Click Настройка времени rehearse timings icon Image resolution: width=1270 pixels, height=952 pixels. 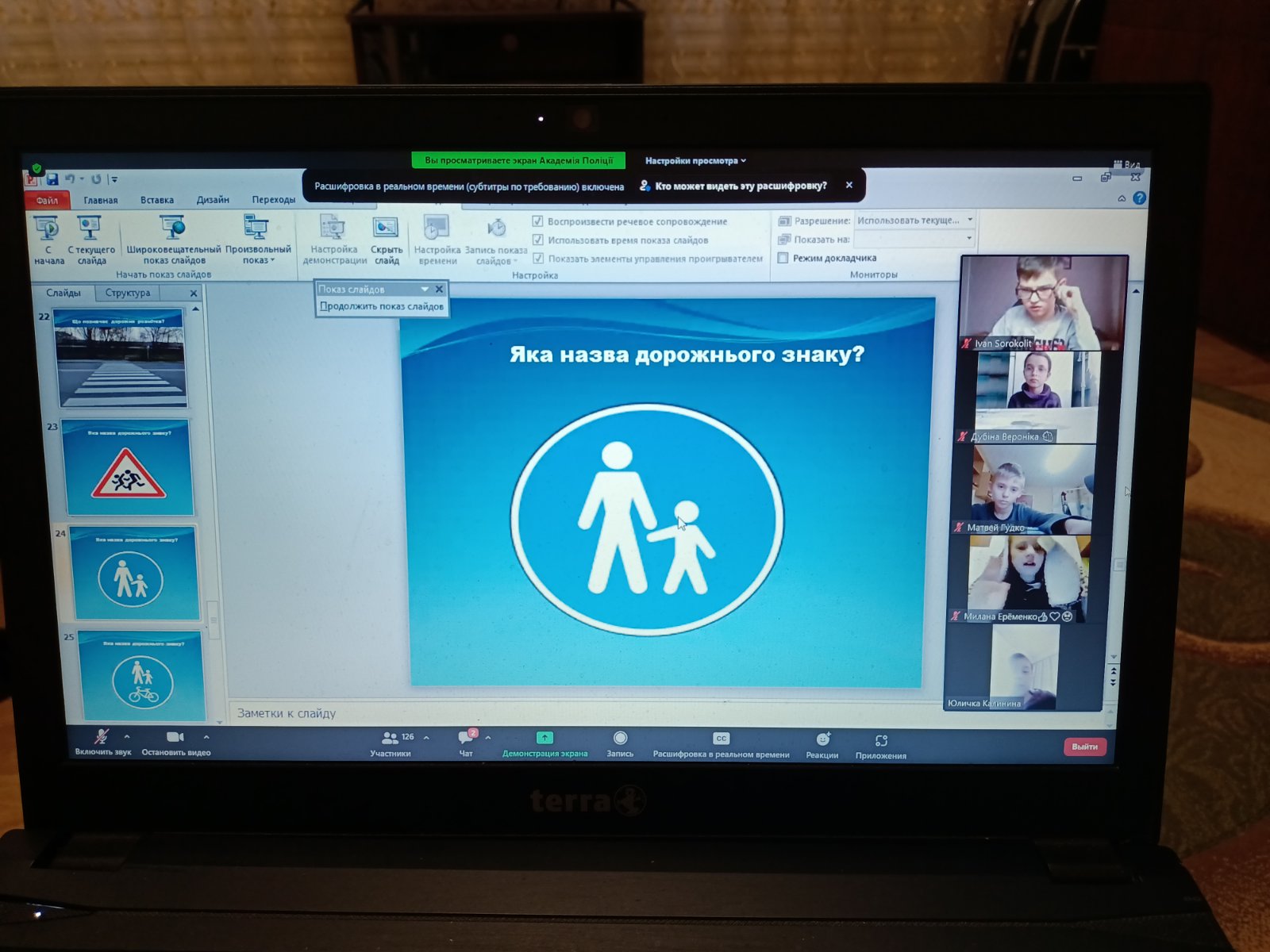click(436, 228)
